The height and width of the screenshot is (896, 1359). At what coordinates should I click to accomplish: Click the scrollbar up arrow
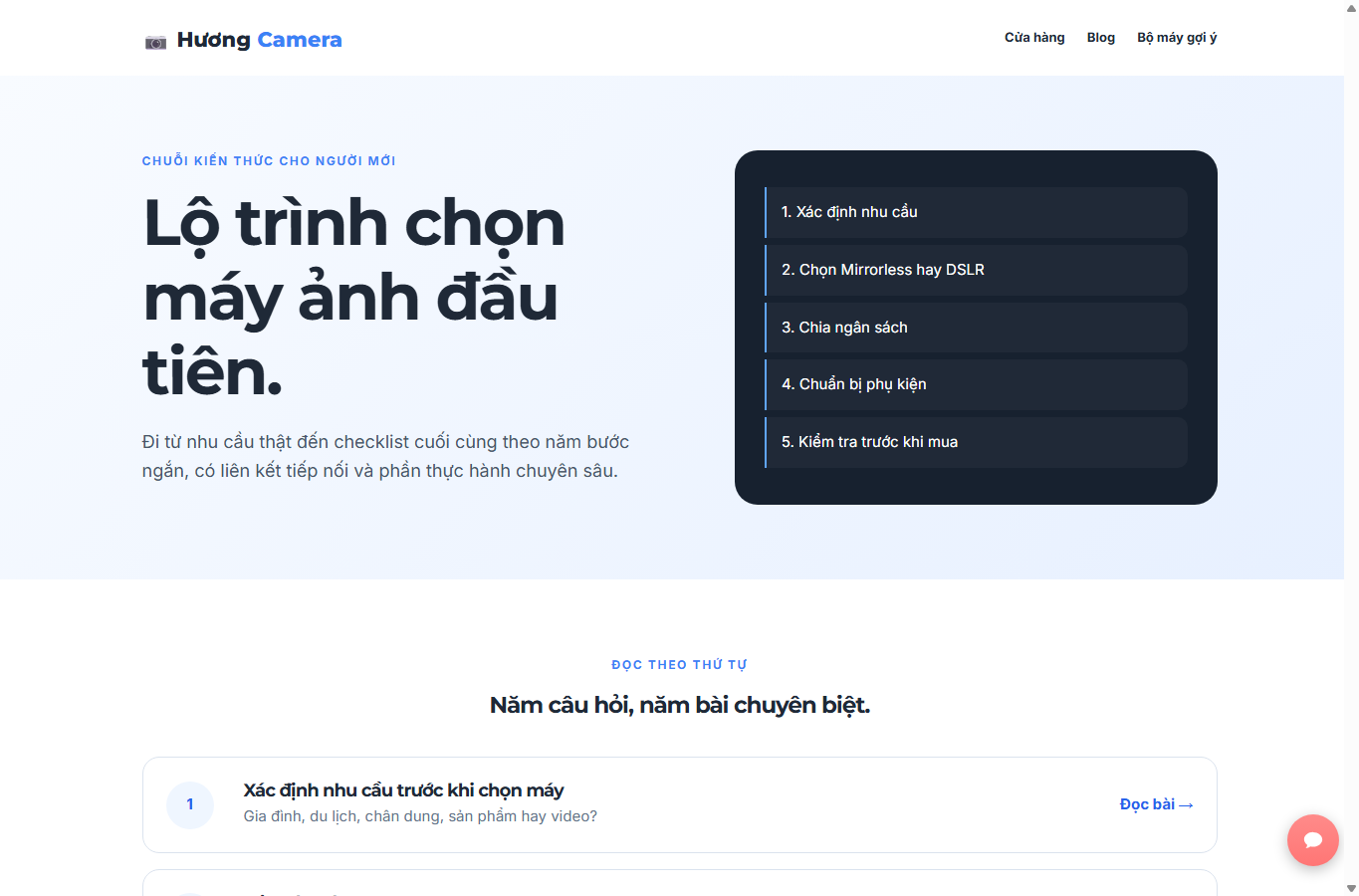coord(1351,7)
